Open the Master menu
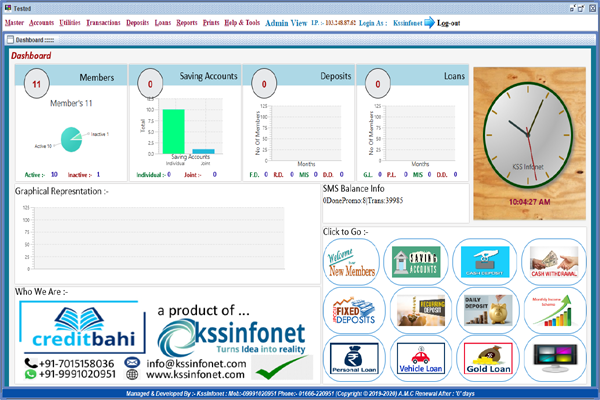 [x=14, y=23]
